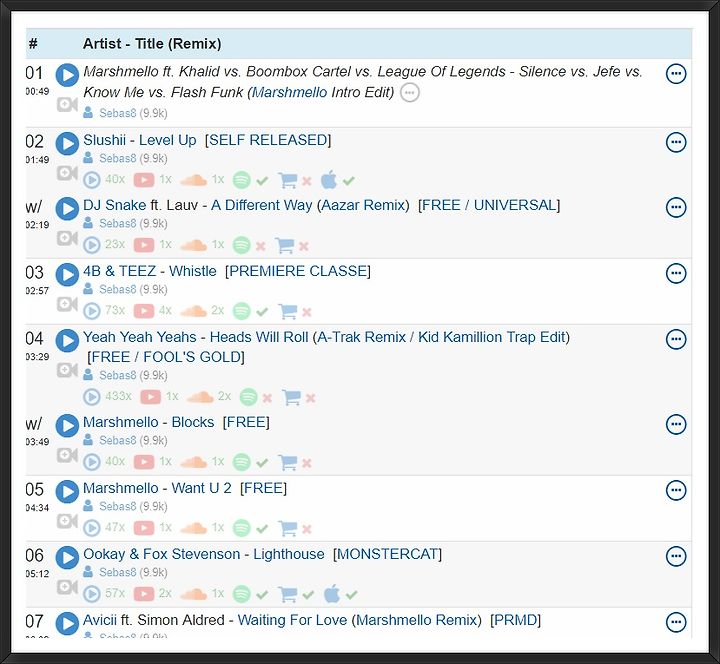Open more options for Want U 2

click(676, 490)
